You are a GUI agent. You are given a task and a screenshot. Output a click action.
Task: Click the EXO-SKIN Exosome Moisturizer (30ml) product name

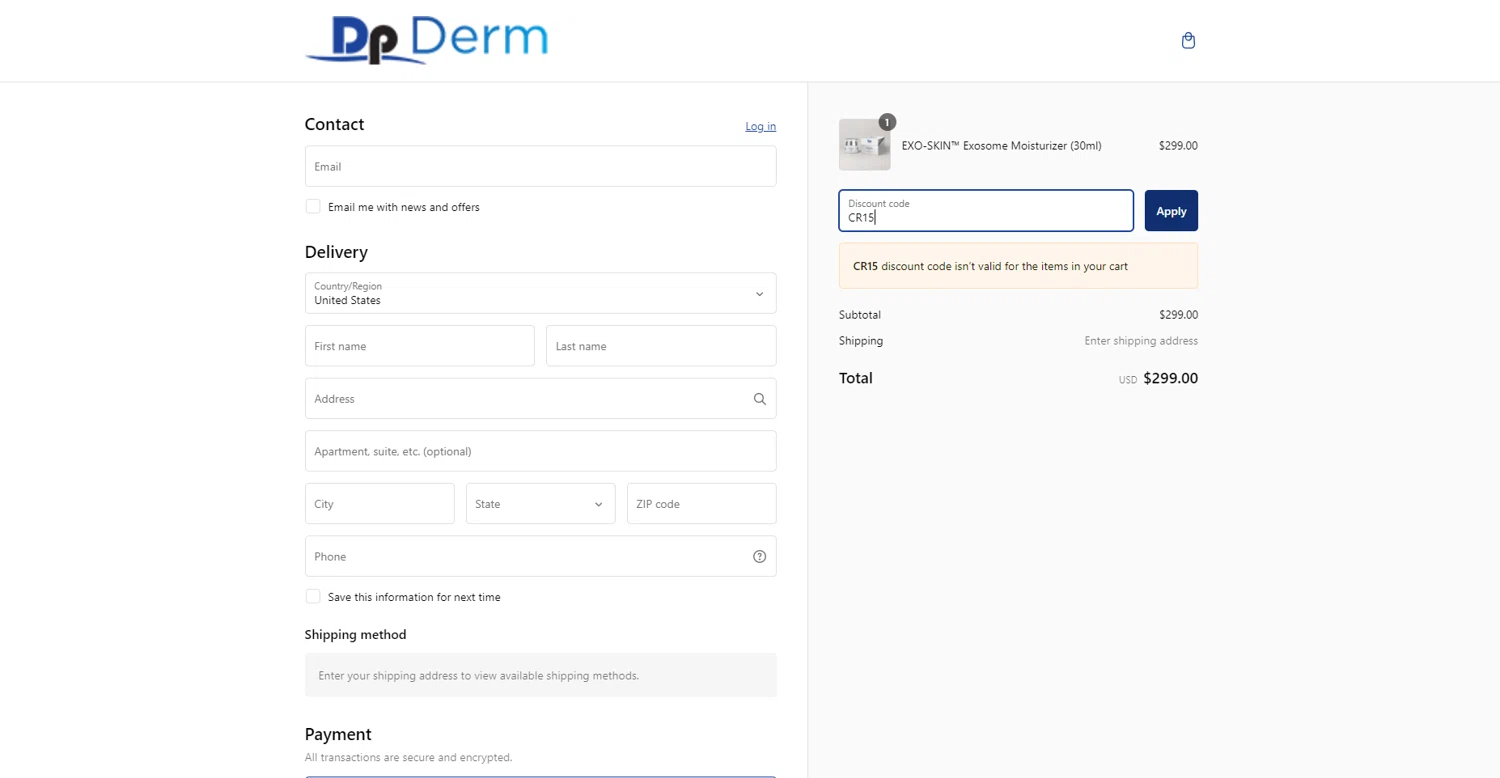pyautogui.click(x=1002, y=146)
